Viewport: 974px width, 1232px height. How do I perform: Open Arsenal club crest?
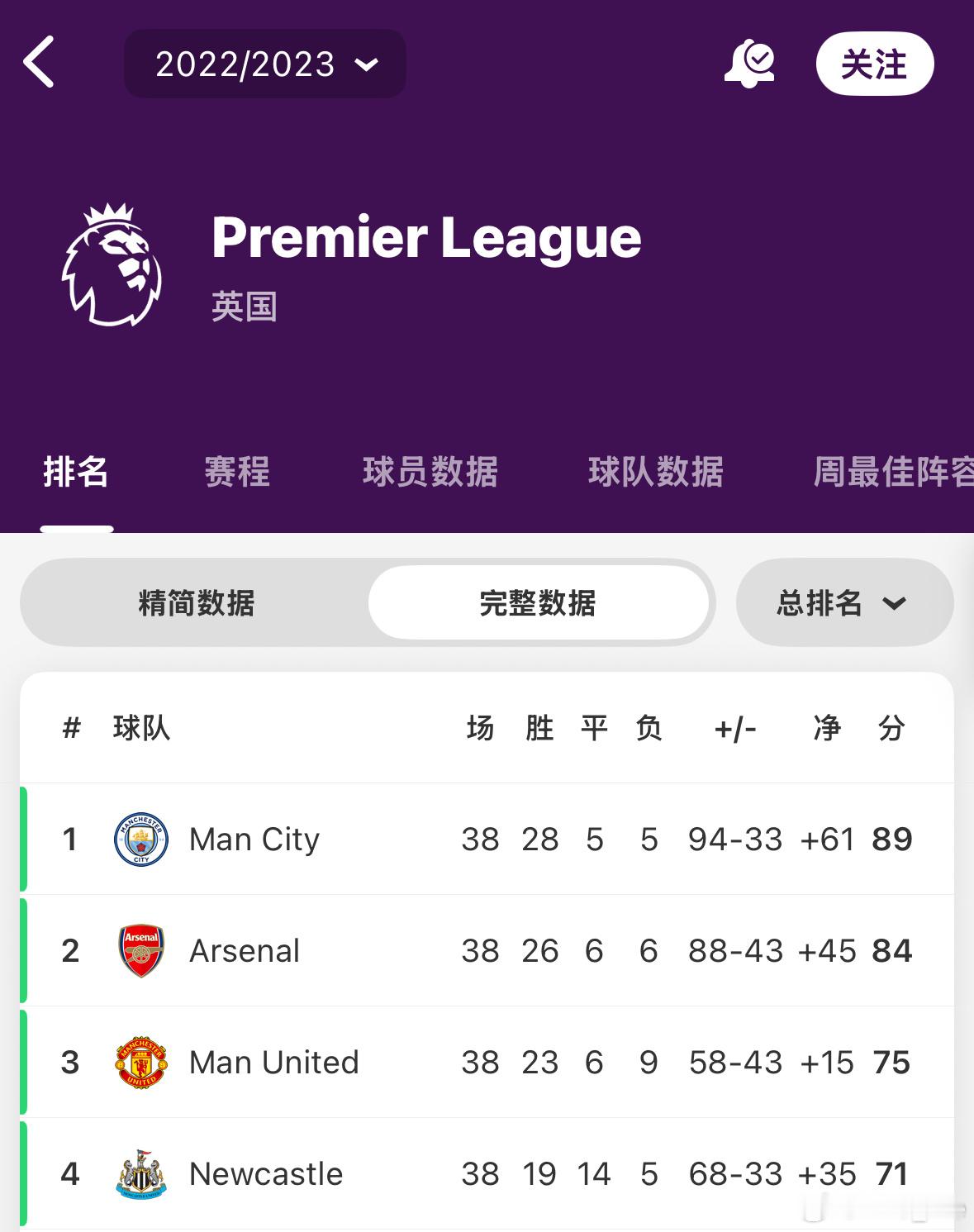pyautogui.click(x=141, y=950)
